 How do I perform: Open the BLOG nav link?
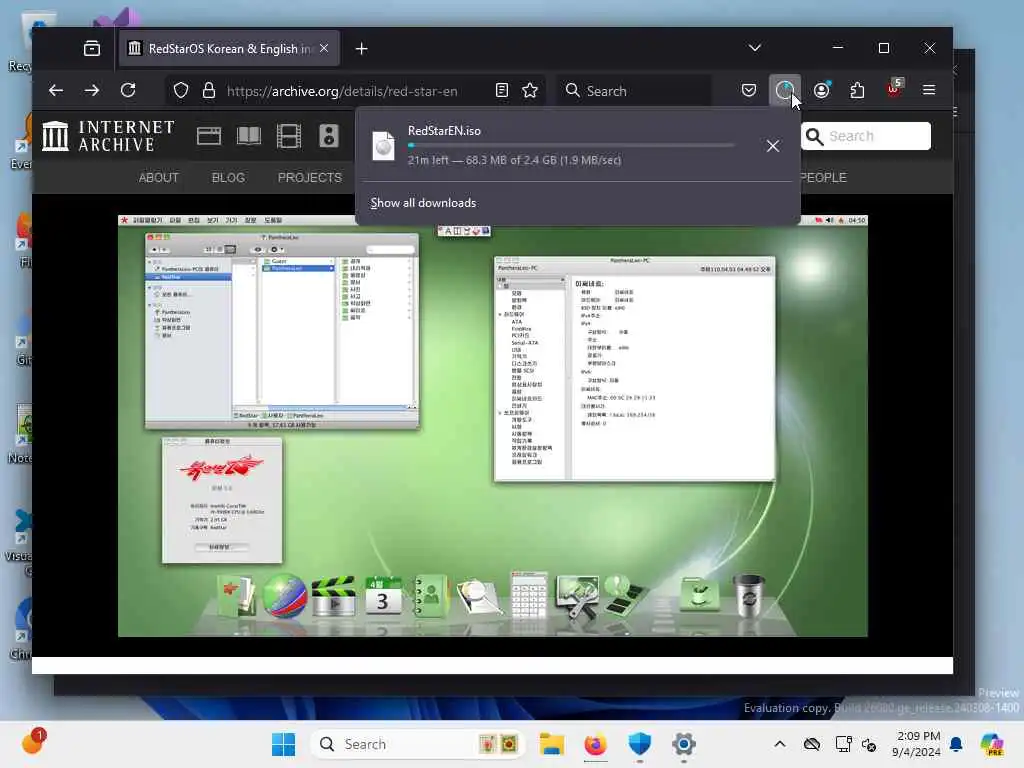(x=228, y=178)
